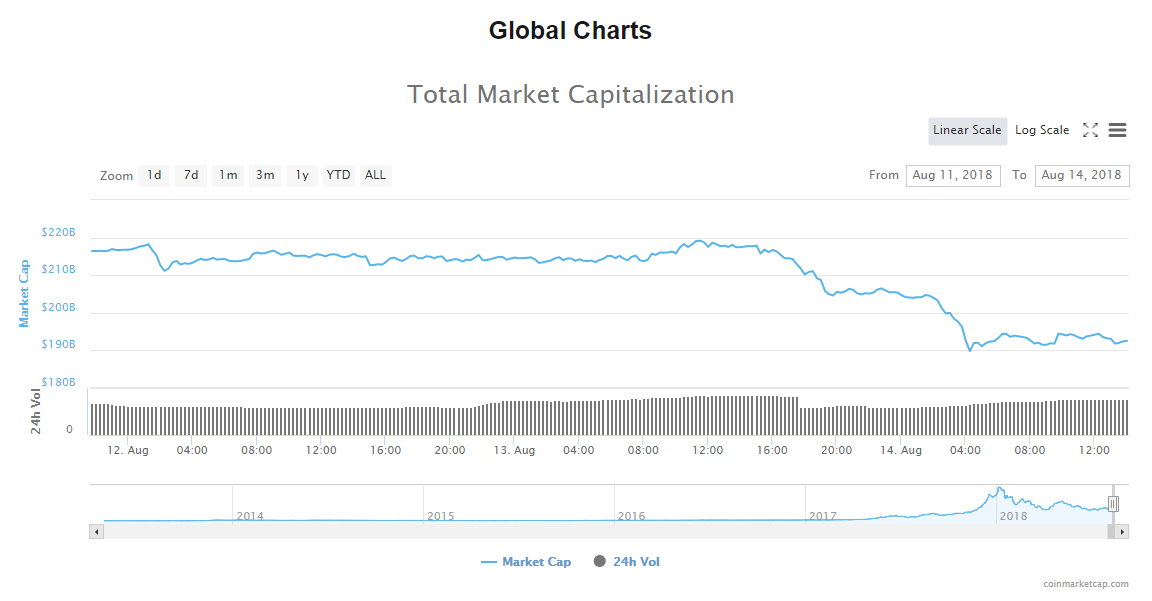Show ALL time range

pyautogui.click(x=375, y=175)
